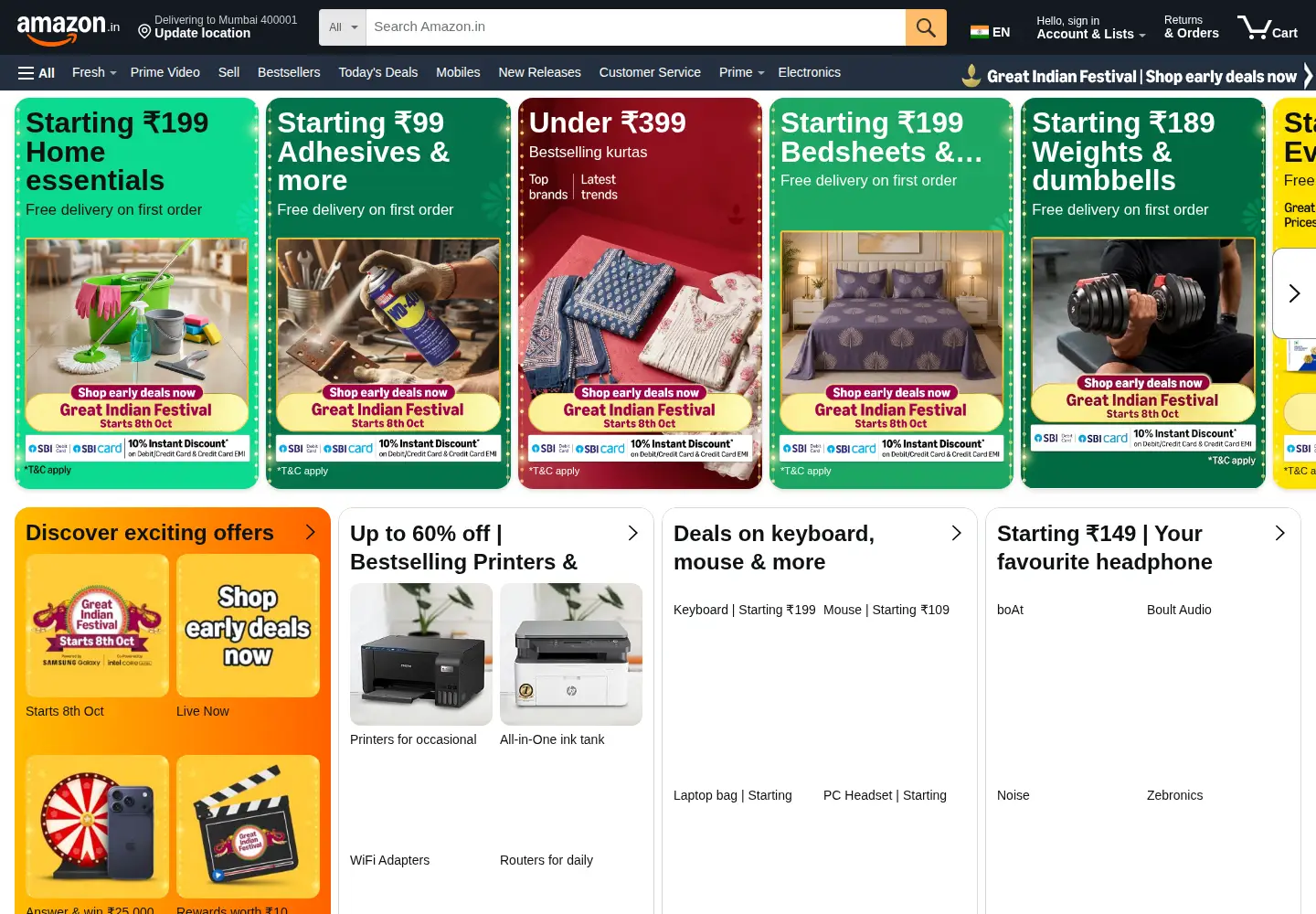This screenshot has width=1316, height=914.
Task: Open New Releases navigation link
Action: (x=539, y=72)
